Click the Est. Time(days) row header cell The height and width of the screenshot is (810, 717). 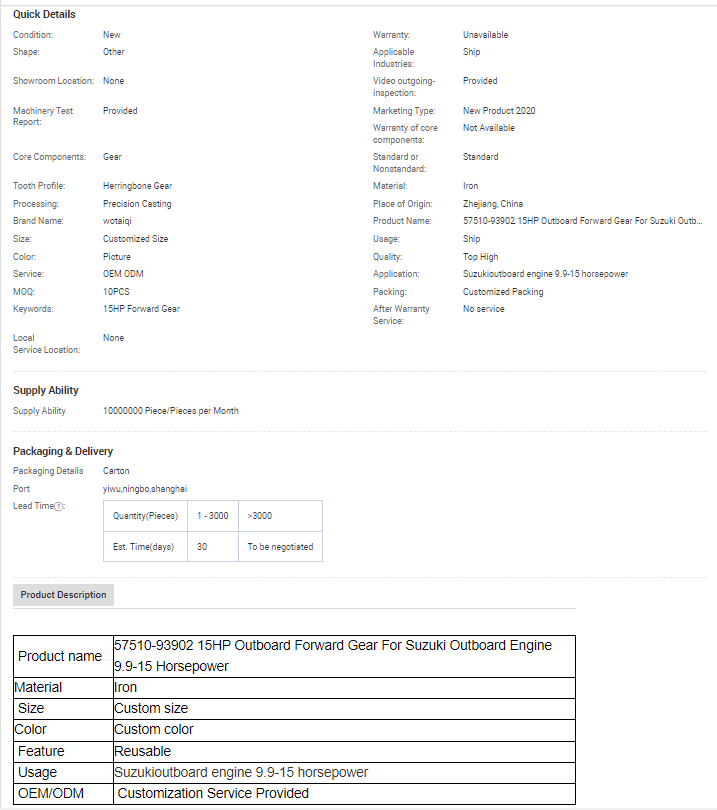pos(144,547)
